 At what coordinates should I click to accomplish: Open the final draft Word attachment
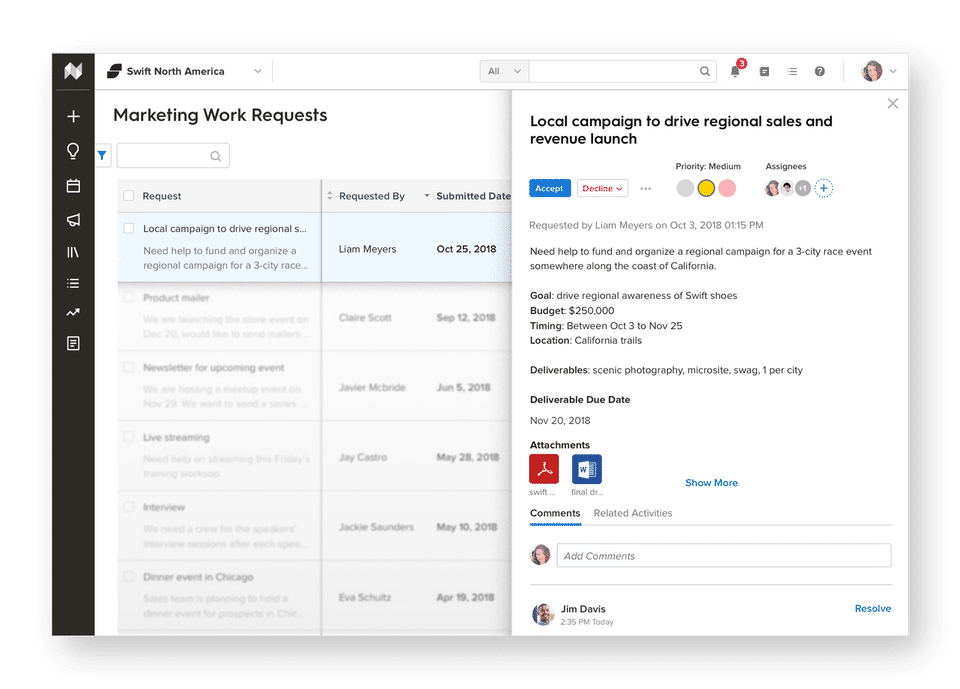587,469
